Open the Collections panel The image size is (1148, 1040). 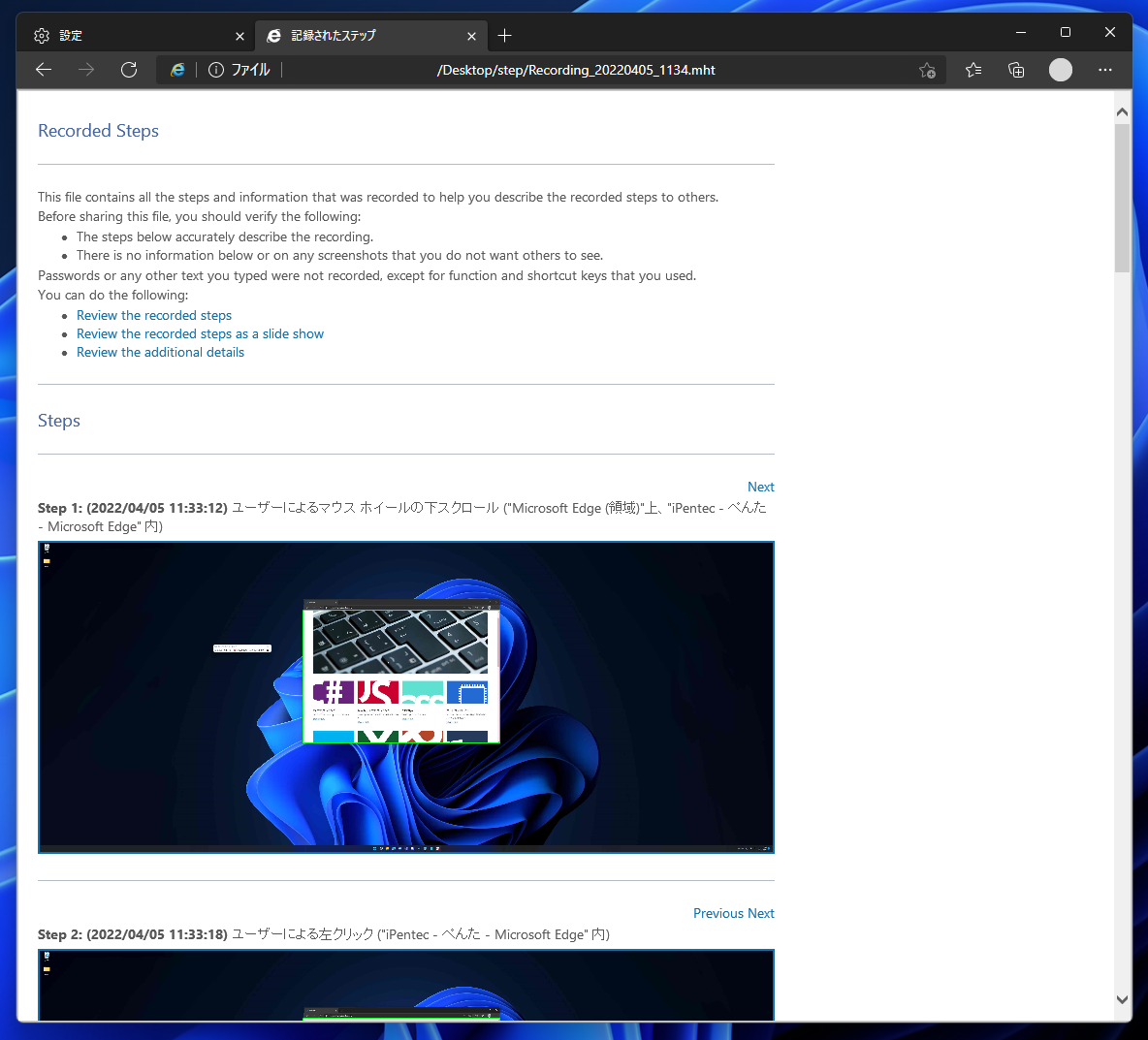tap(1016, 70)
